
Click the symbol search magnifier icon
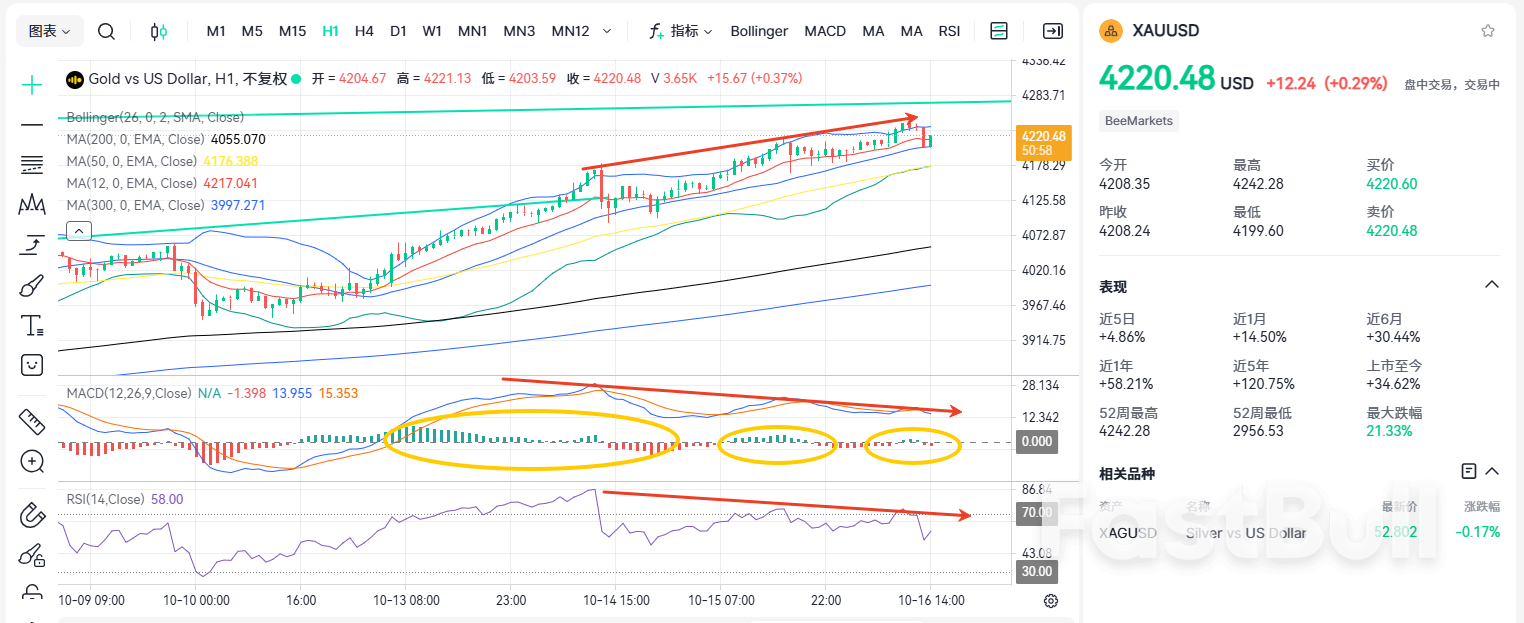pos(106,31)
